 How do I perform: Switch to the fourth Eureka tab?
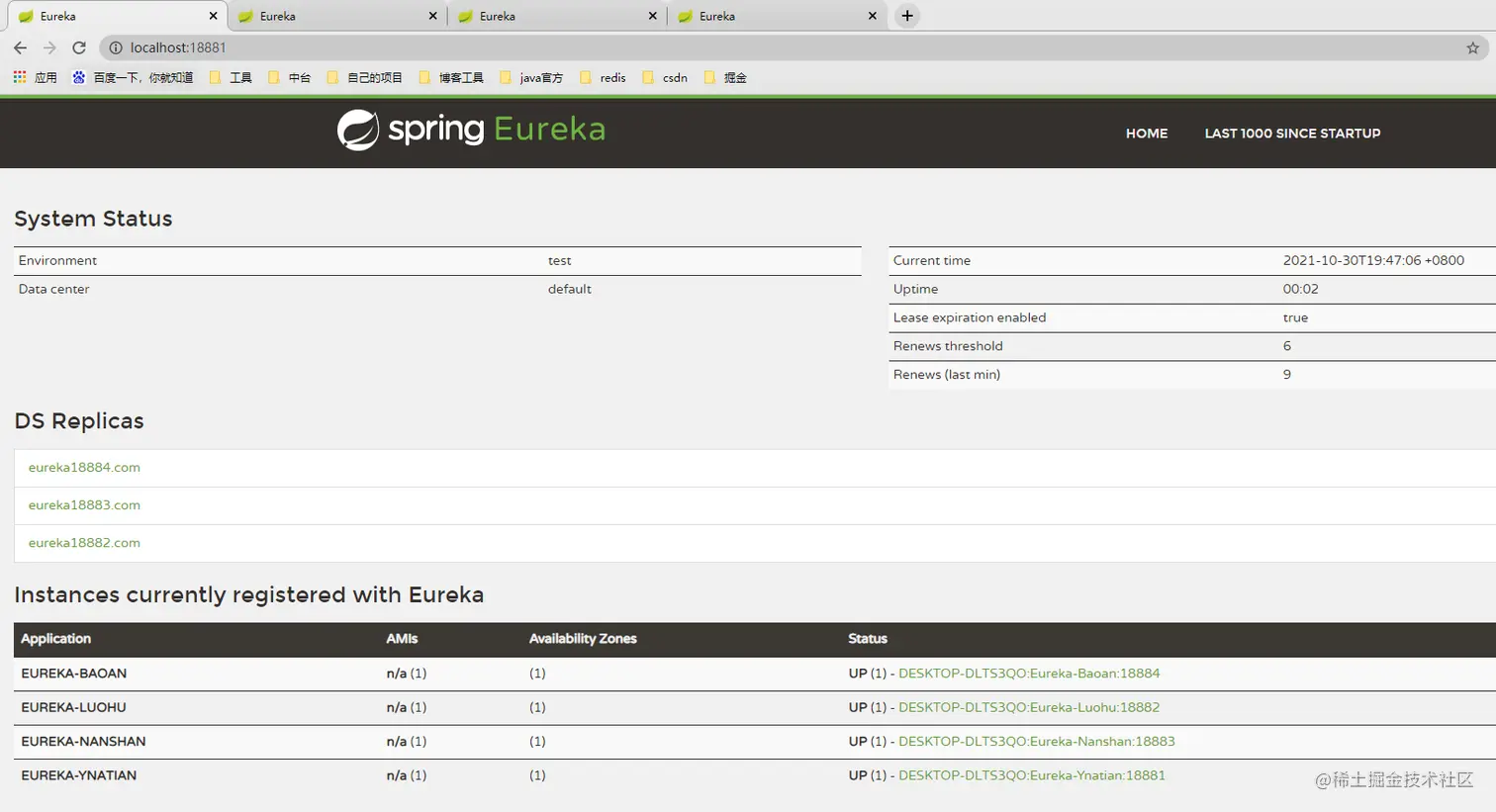point(777,16)
